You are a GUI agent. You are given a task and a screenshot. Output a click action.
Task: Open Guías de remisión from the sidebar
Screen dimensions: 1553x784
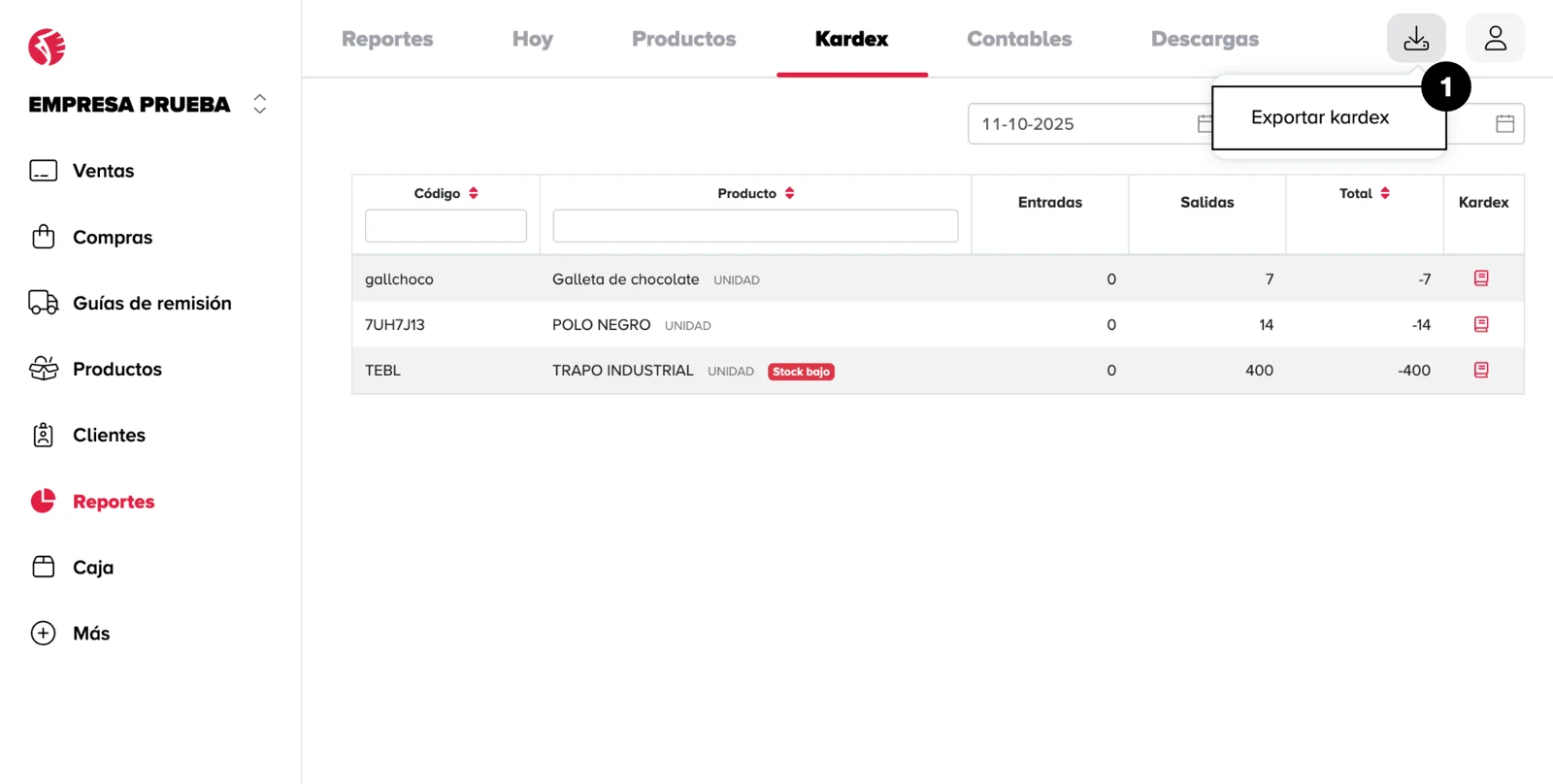151,304
